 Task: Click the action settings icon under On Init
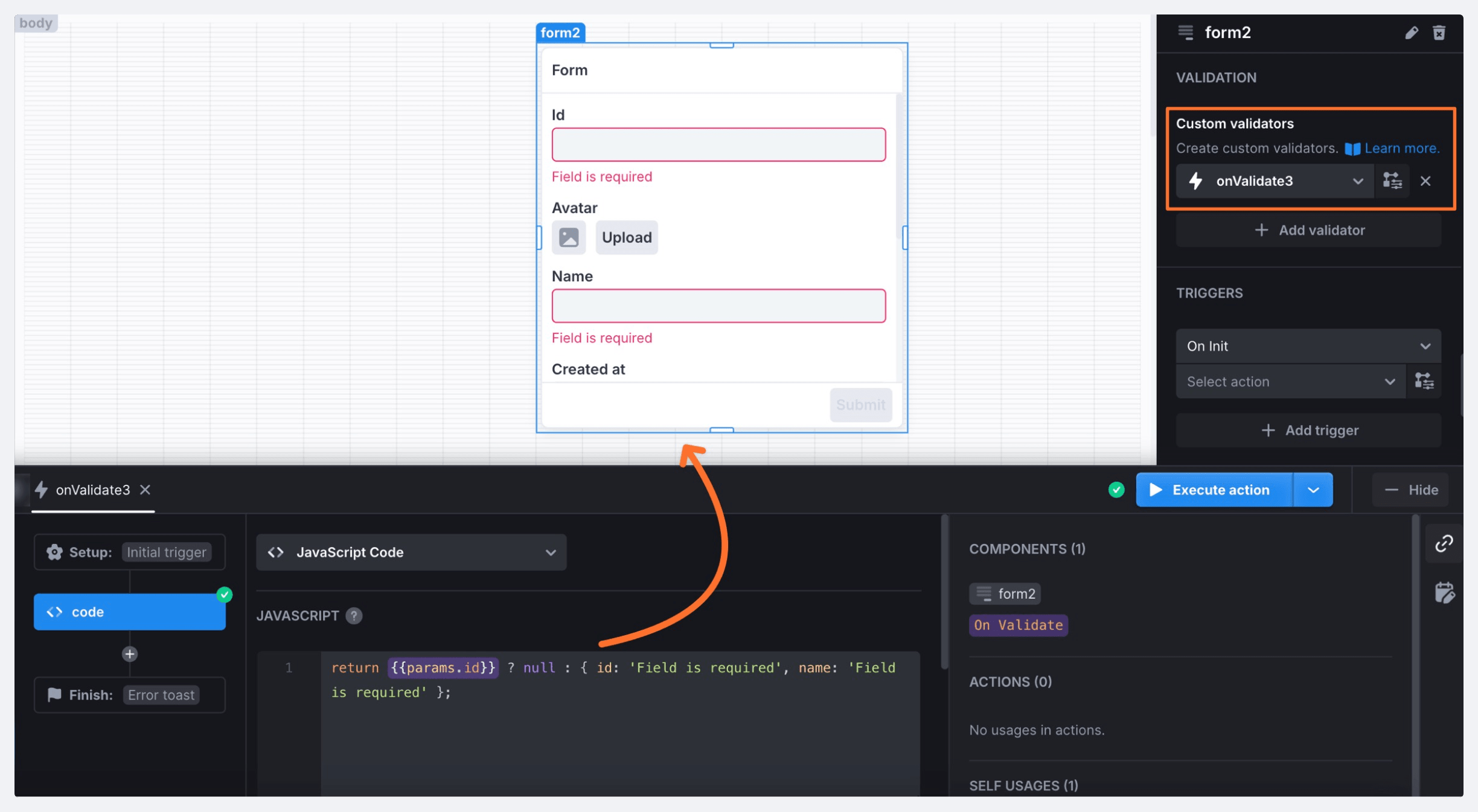point(1424,381)
